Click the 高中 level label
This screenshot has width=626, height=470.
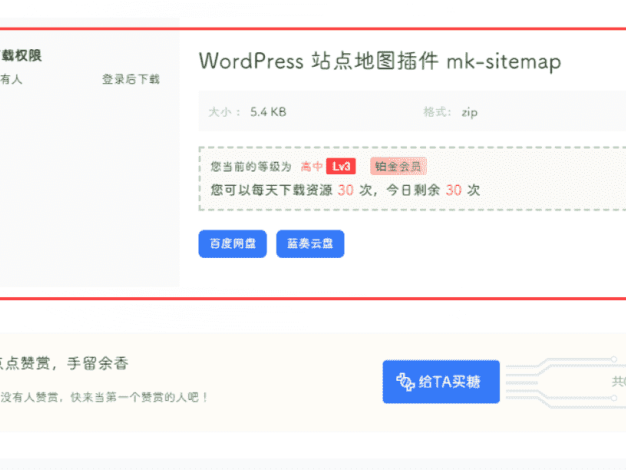click(311, 167)
